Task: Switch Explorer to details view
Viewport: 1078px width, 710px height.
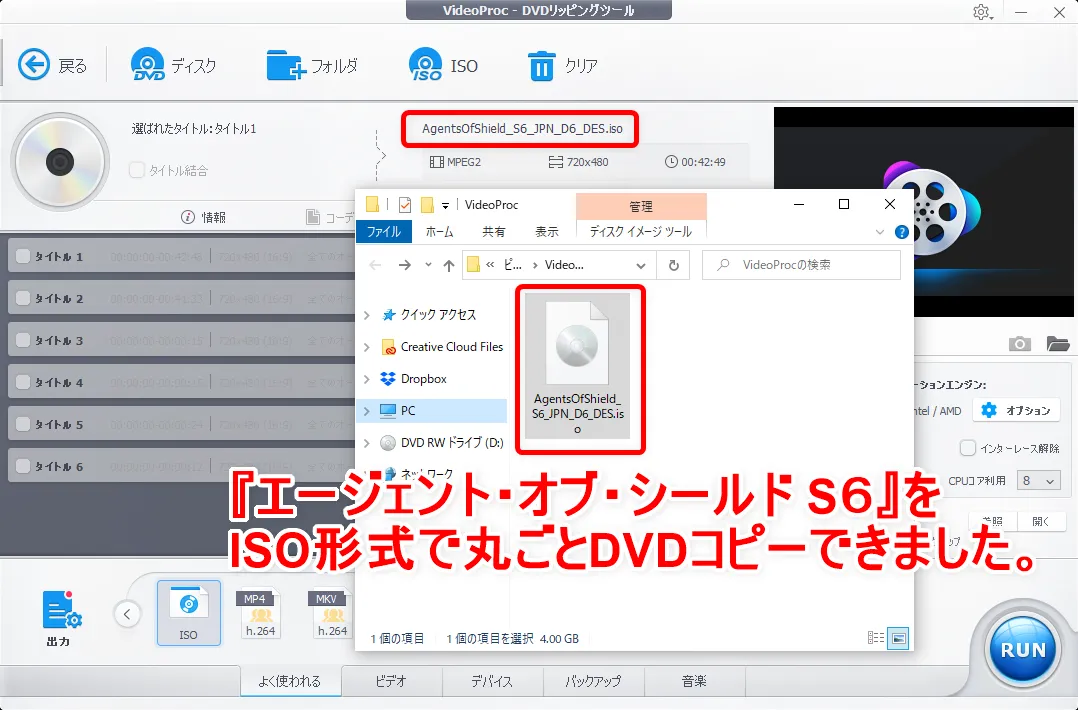Action: 876,638
